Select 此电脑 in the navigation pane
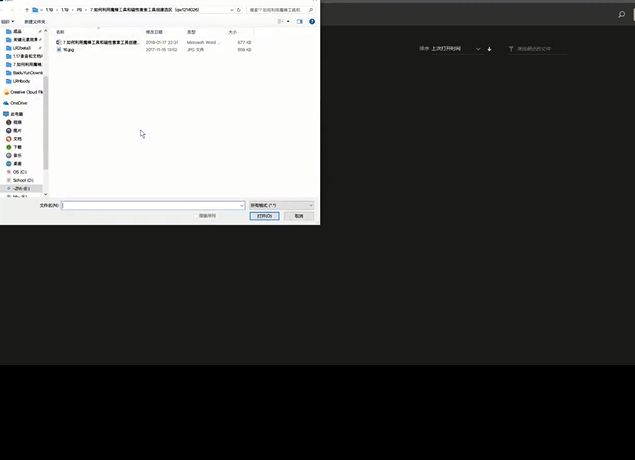The width and height of the screenshot is (635, 460). click(x=13, y=114)
